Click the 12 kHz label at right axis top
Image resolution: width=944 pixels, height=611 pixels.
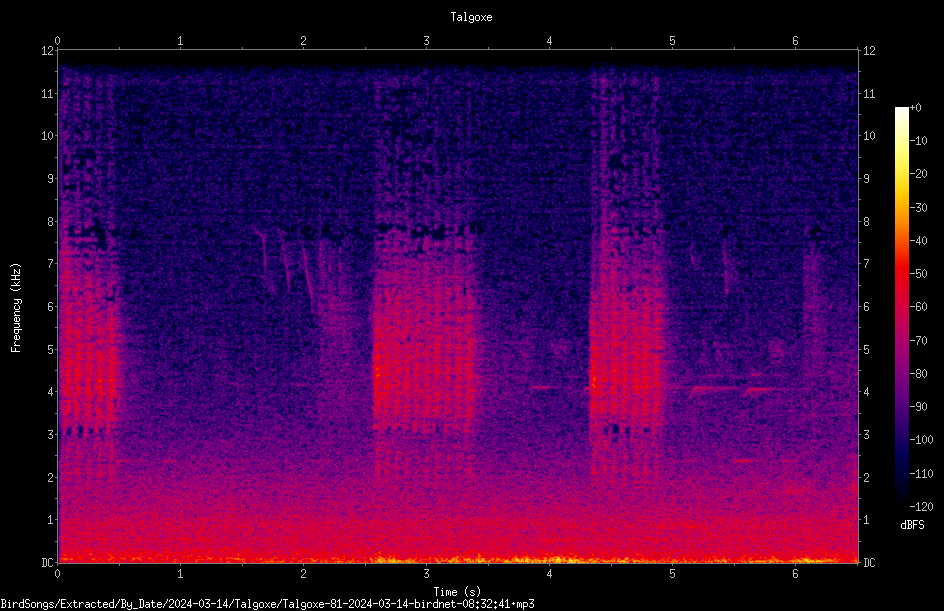click(x=869, y=51)
